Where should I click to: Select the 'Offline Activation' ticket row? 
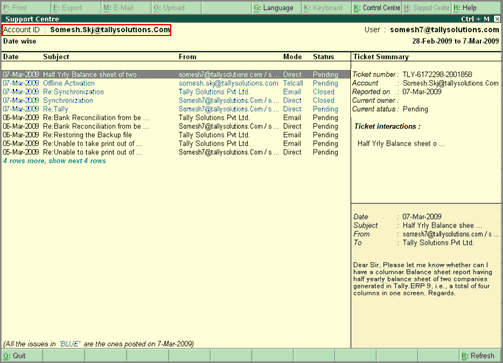[x=175, y=83]
